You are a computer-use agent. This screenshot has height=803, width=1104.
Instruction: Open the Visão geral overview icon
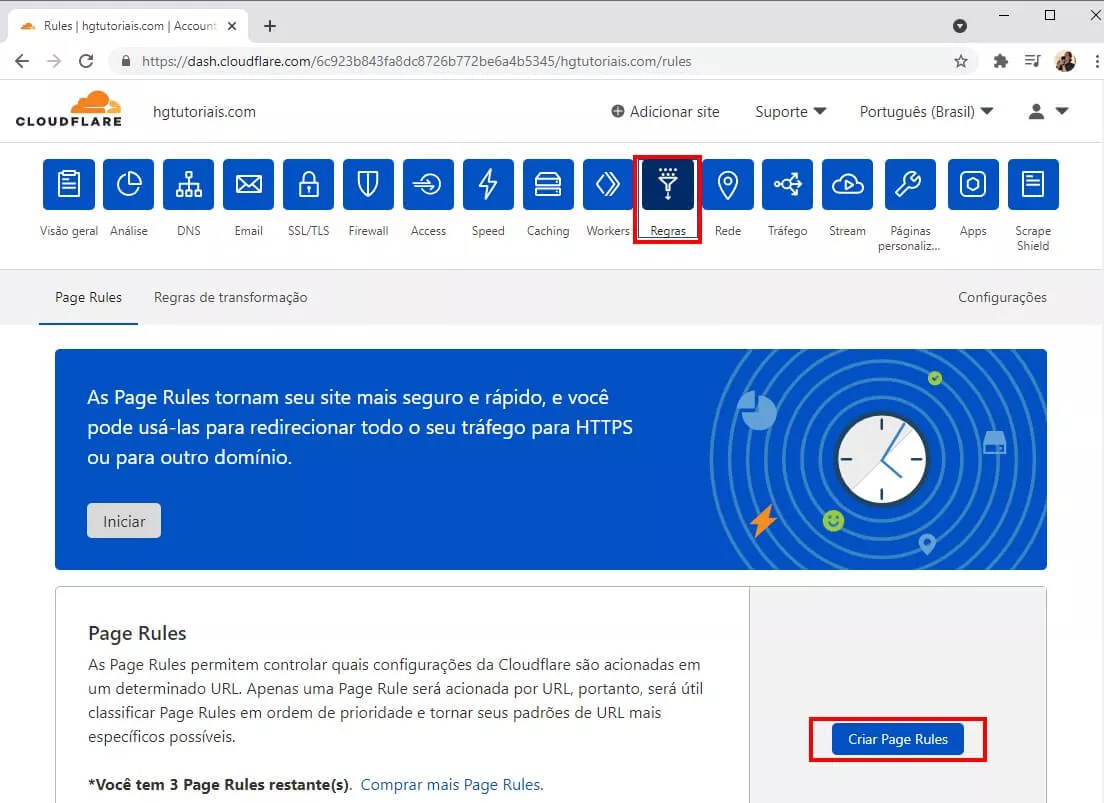[68, 185]
